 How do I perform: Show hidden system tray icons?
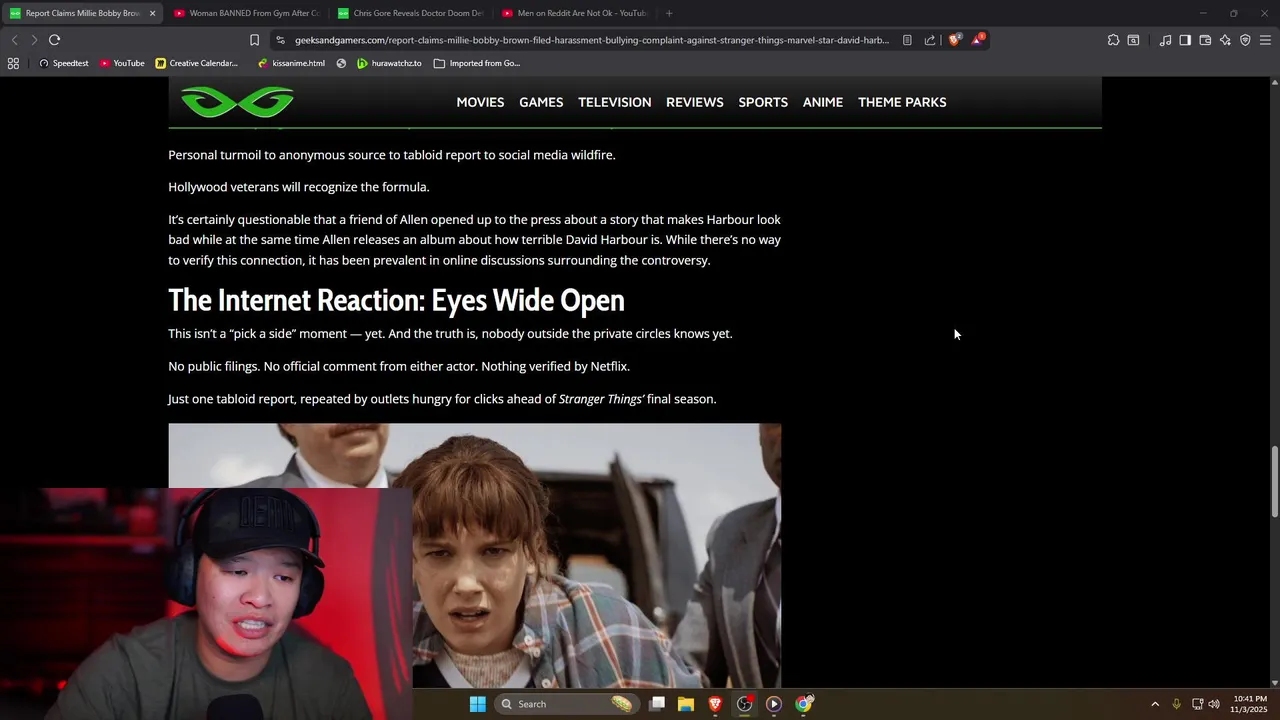pyautogui.click(x=1155, y=704)
